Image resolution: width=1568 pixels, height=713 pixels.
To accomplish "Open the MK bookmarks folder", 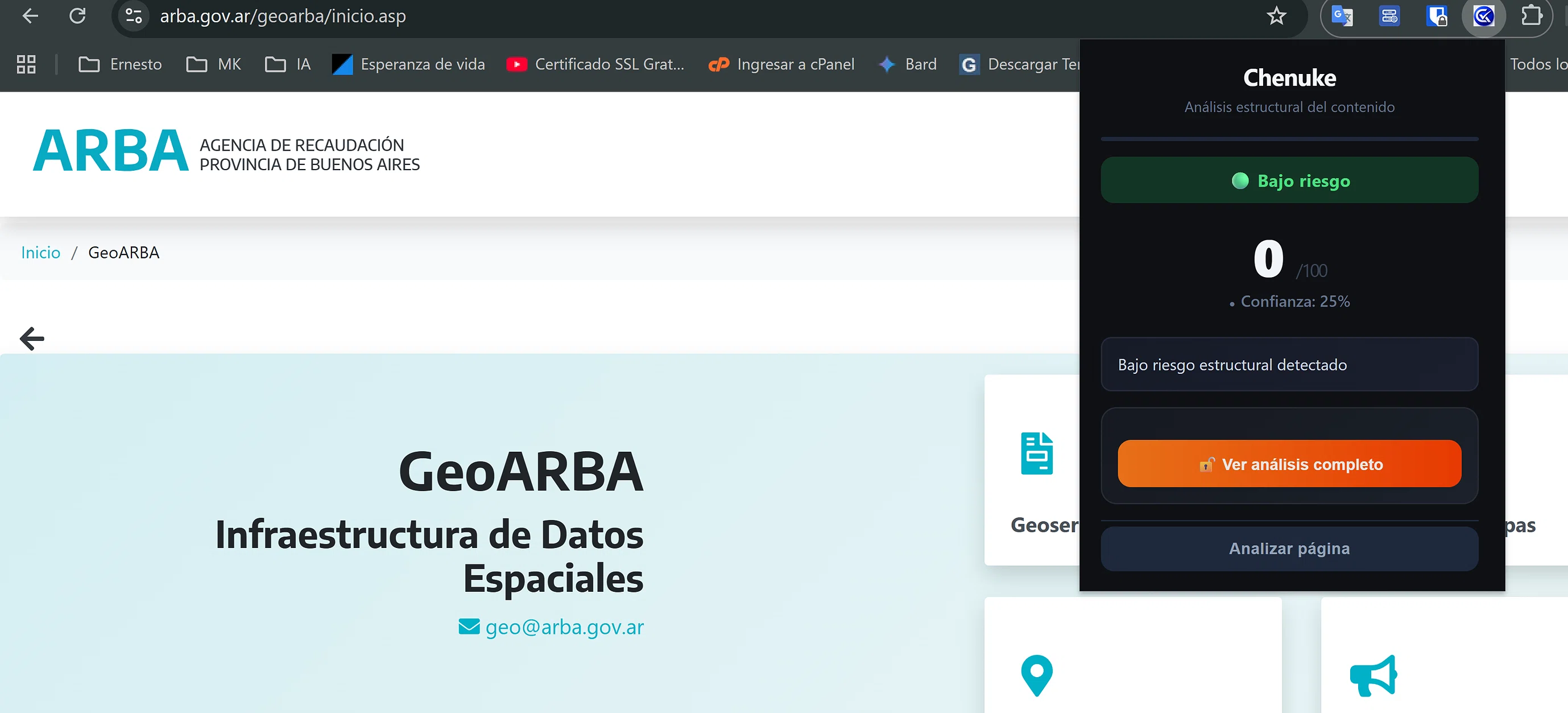I will 213,64.
